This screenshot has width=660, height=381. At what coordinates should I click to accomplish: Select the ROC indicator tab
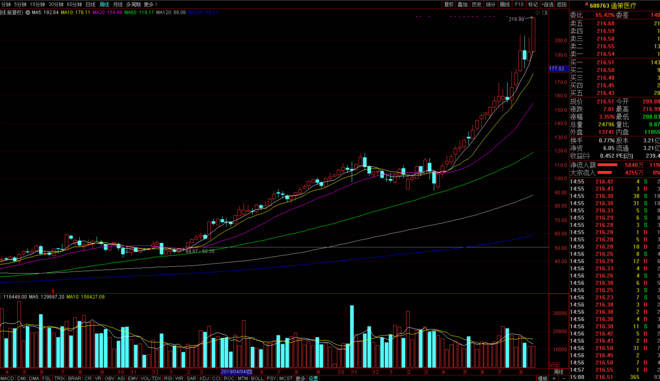(229, 378)
